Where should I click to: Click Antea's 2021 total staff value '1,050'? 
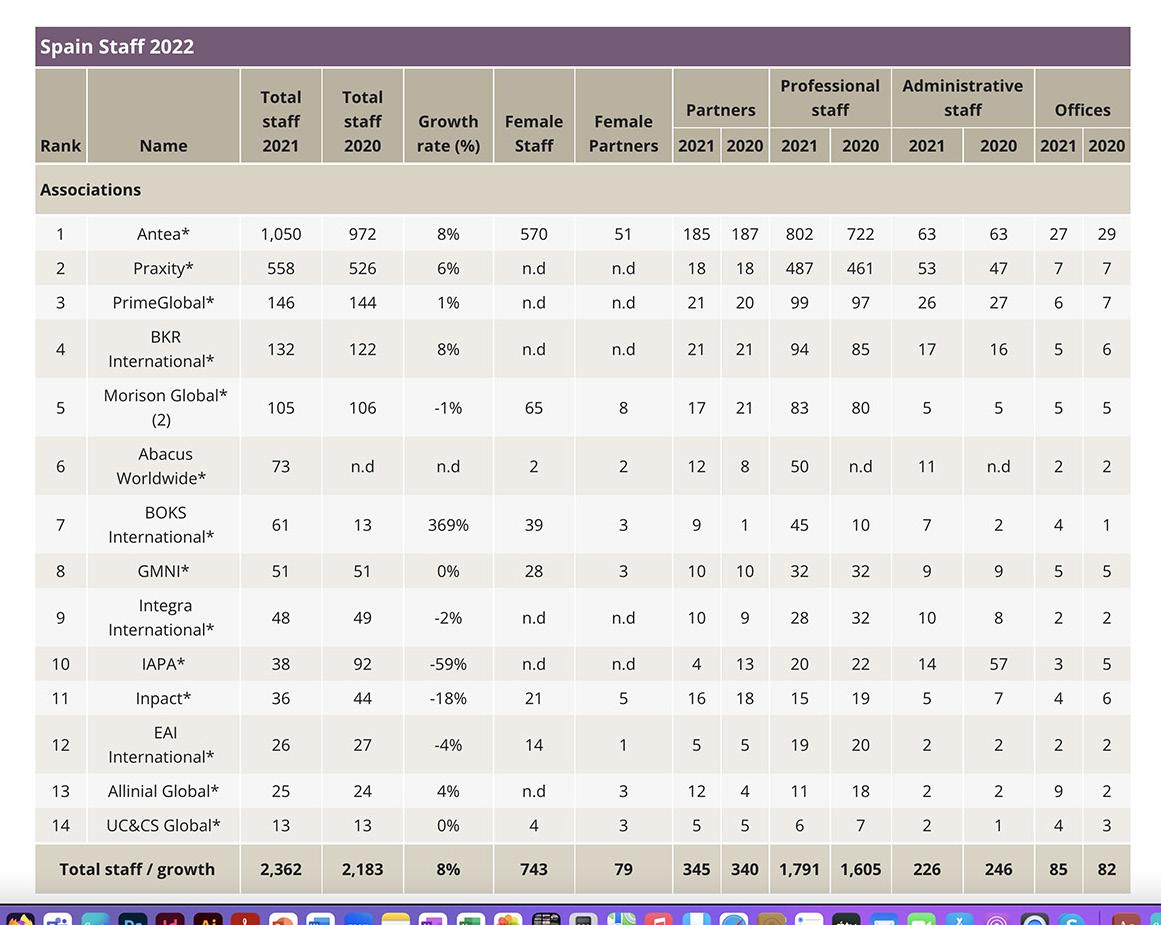click(281, 234)
